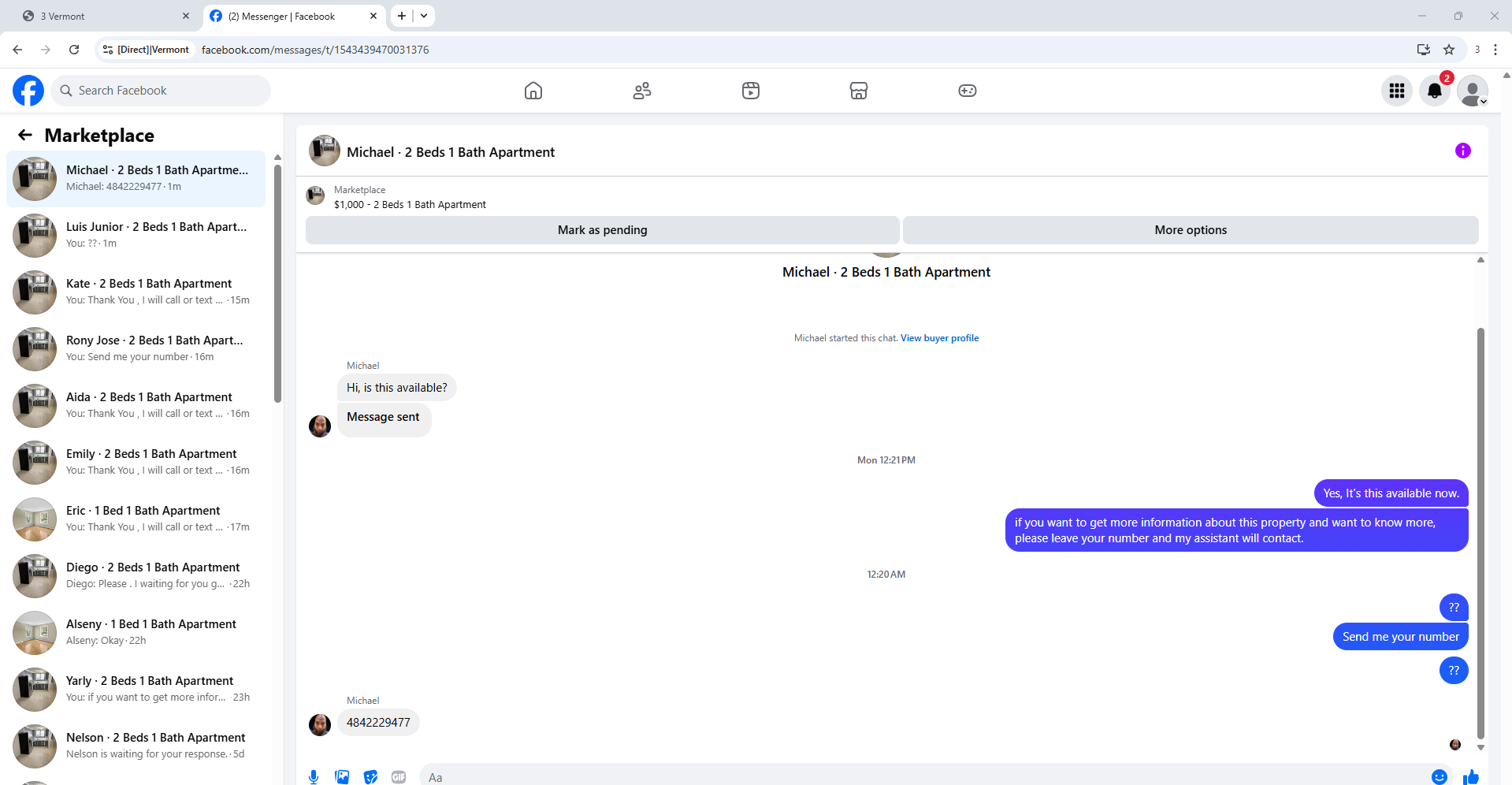1512x785 pixels.
Task: Open Emily's 2 Beds chat
Action: [136, 463]
